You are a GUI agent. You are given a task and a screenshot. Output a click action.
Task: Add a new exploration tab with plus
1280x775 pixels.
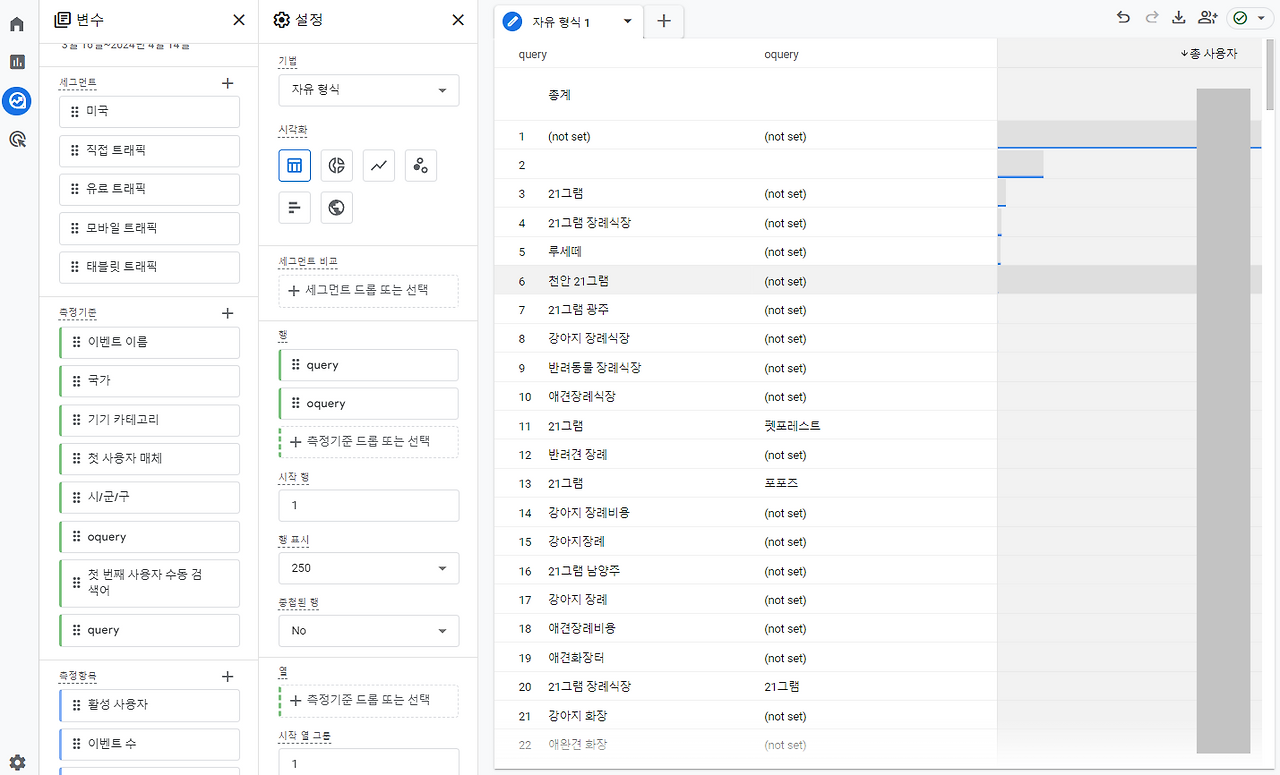coord(663,20)
